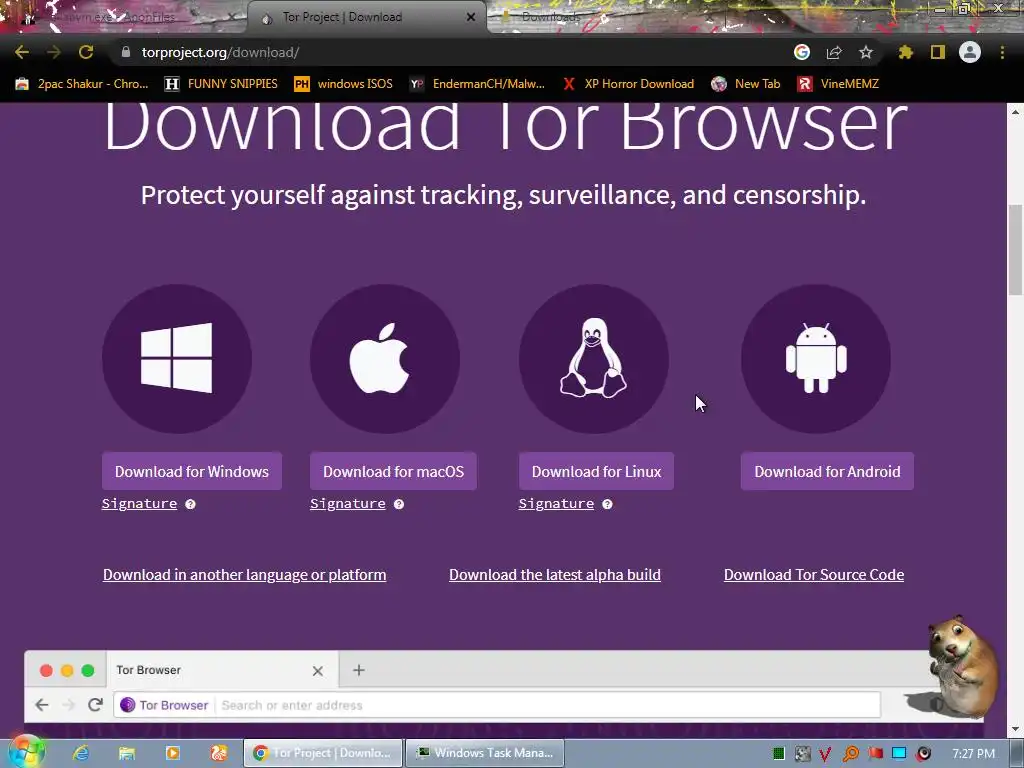
Task: Open Download the latest alpha build link
Action: (555, 575)
